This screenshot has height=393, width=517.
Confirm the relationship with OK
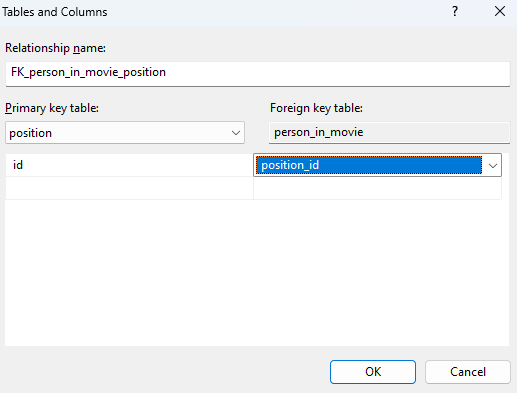coord(373,372)
